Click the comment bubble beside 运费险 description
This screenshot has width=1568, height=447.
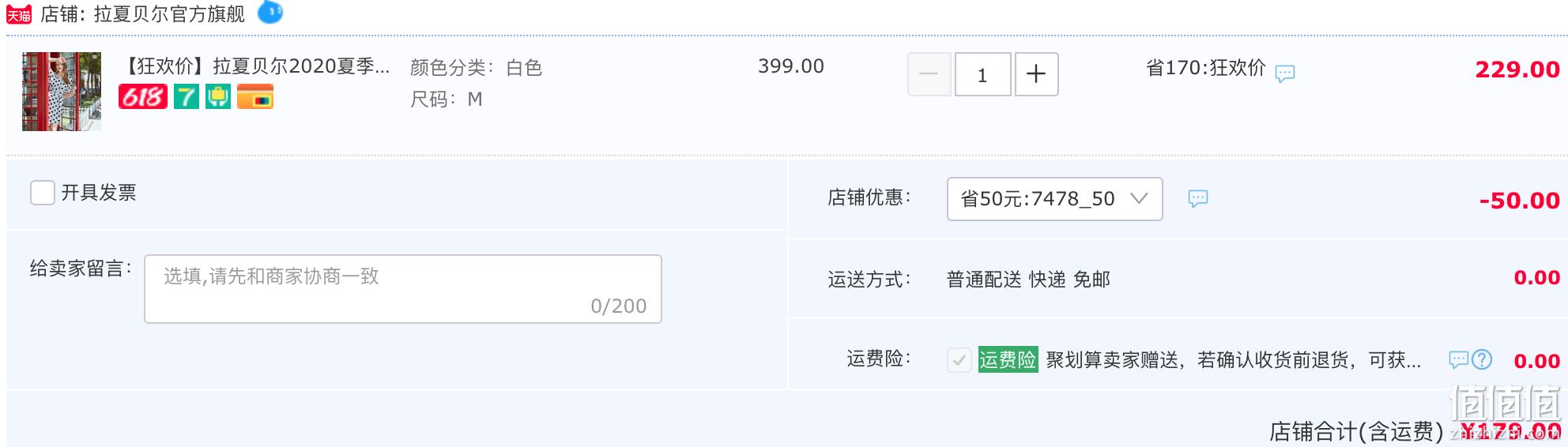pyautogui.click(x=1458, y=360)
